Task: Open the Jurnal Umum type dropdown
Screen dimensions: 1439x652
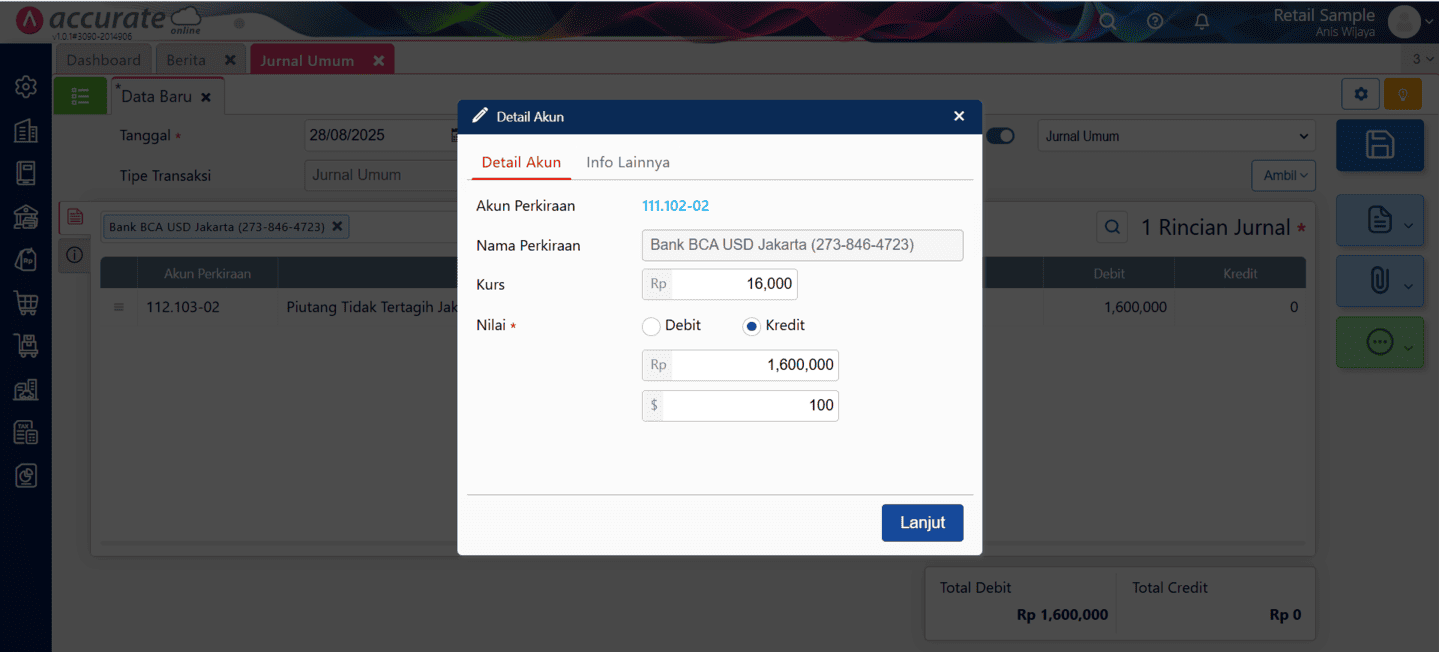Action: coord(1176,136)
